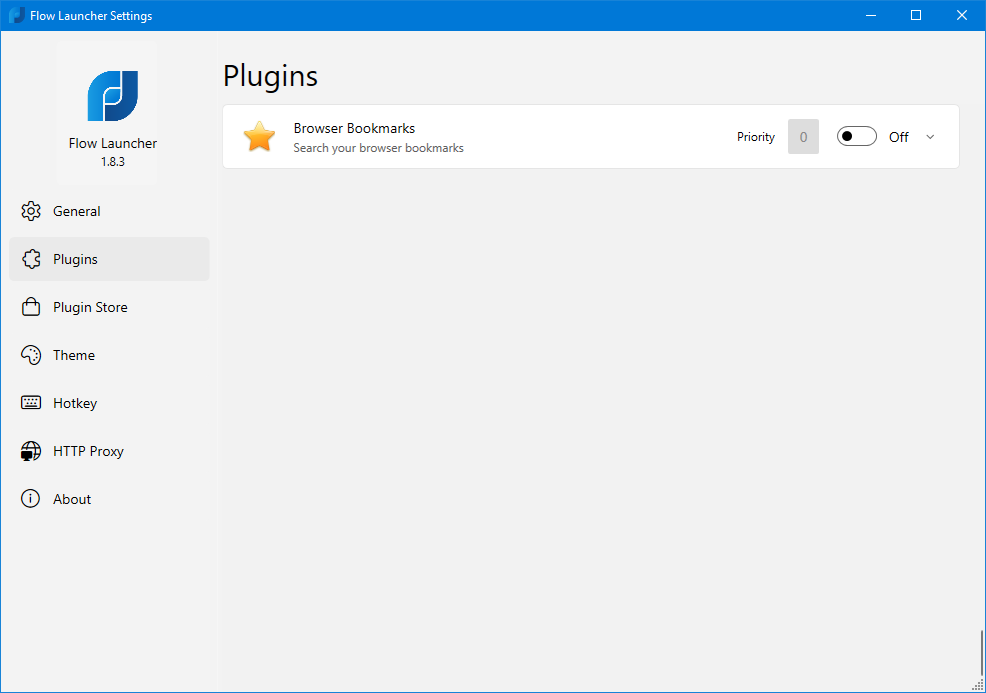Close the Flow Launcher Settings window
The width and height of the screenshot is (986, 693).
(x=962, y=15)
